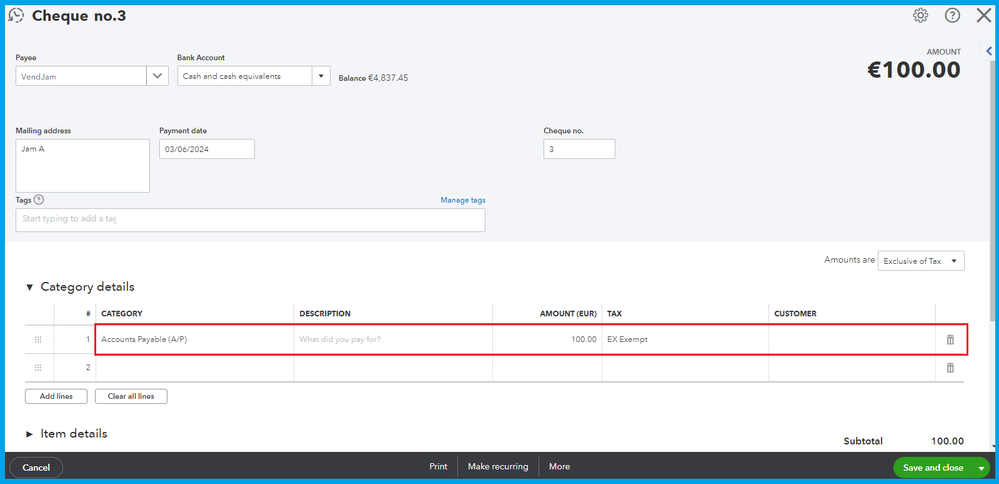The width and height of the screenshot is (999, 484).
Task: Click the drag handle for line 1
Action: pyautogui.click(x=38, y=340)
